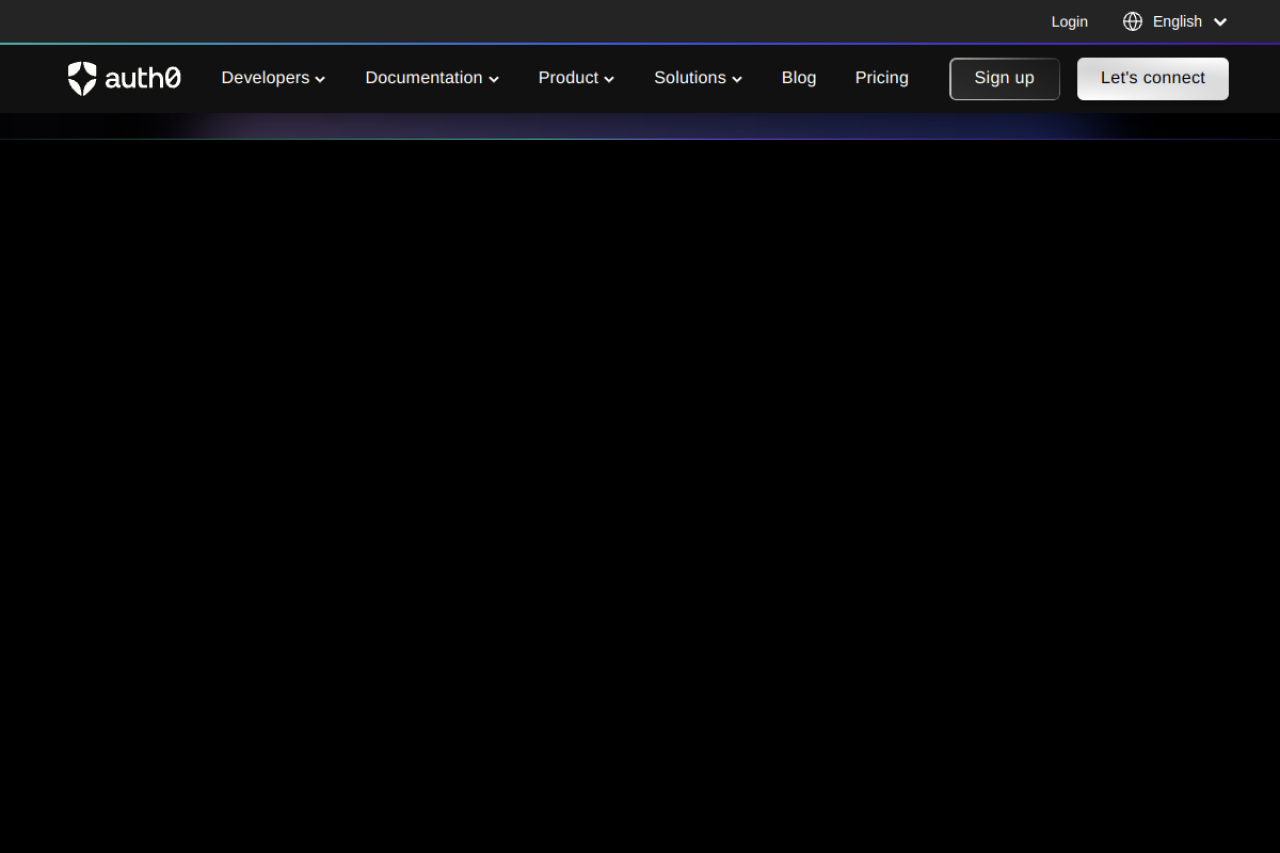Click the chevron next to English
1280x853 pixels.
click(x=1220, y=22)
